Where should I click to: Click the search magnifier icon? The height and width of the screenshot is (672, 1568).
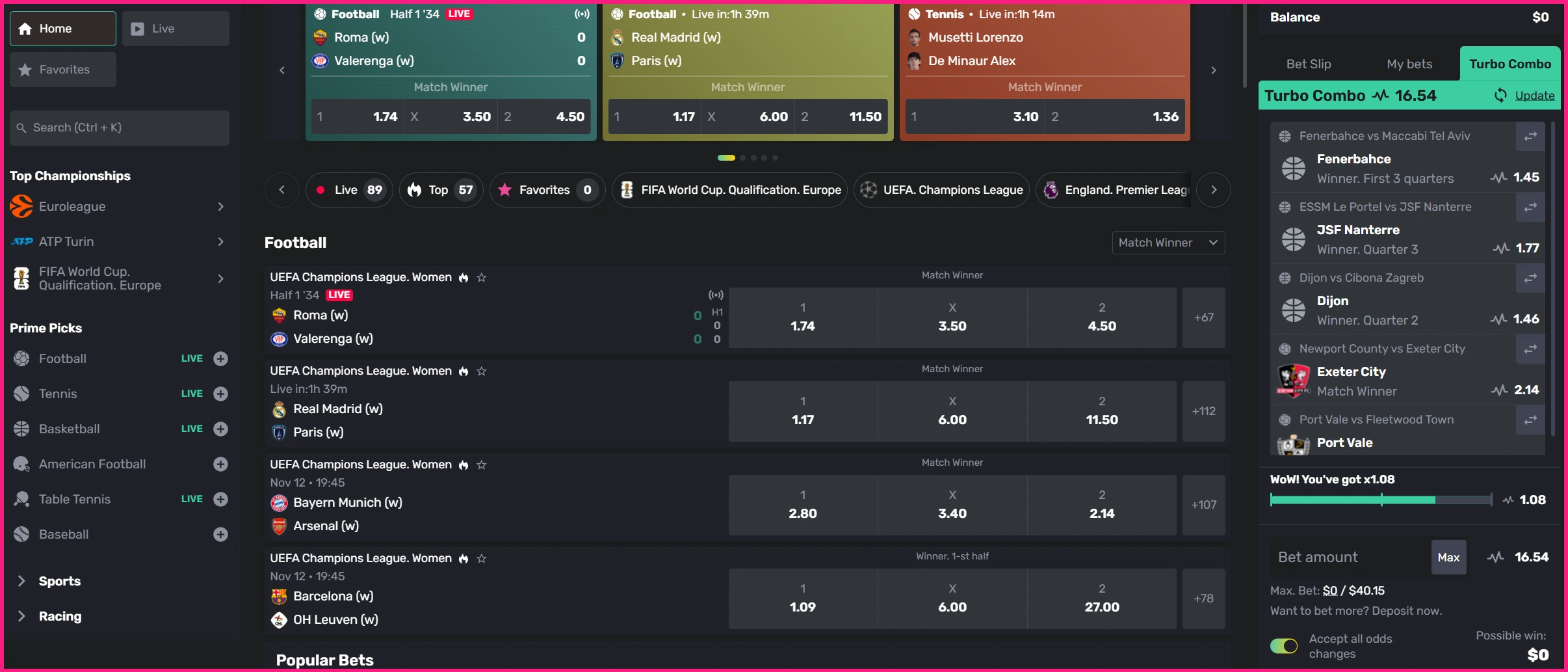pos(21,128)
